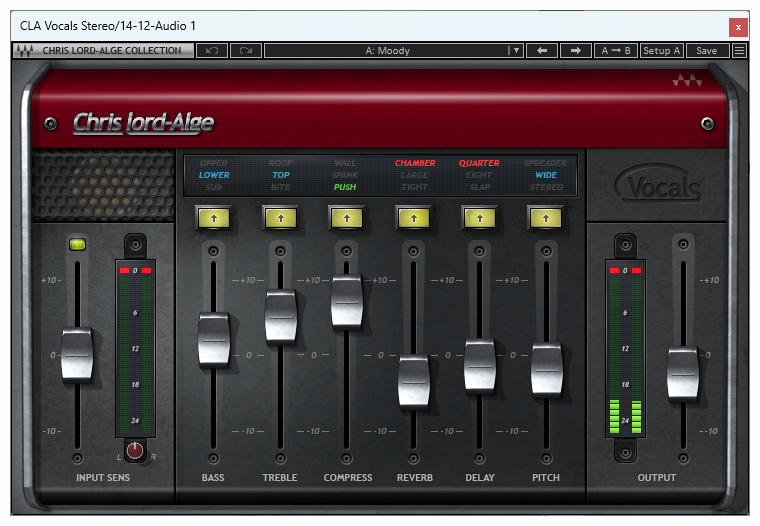Image resolution: width=760 pixels, height=526 pixels.
Task: Load next preset with right arrow
Action: [x=575, y=50]
